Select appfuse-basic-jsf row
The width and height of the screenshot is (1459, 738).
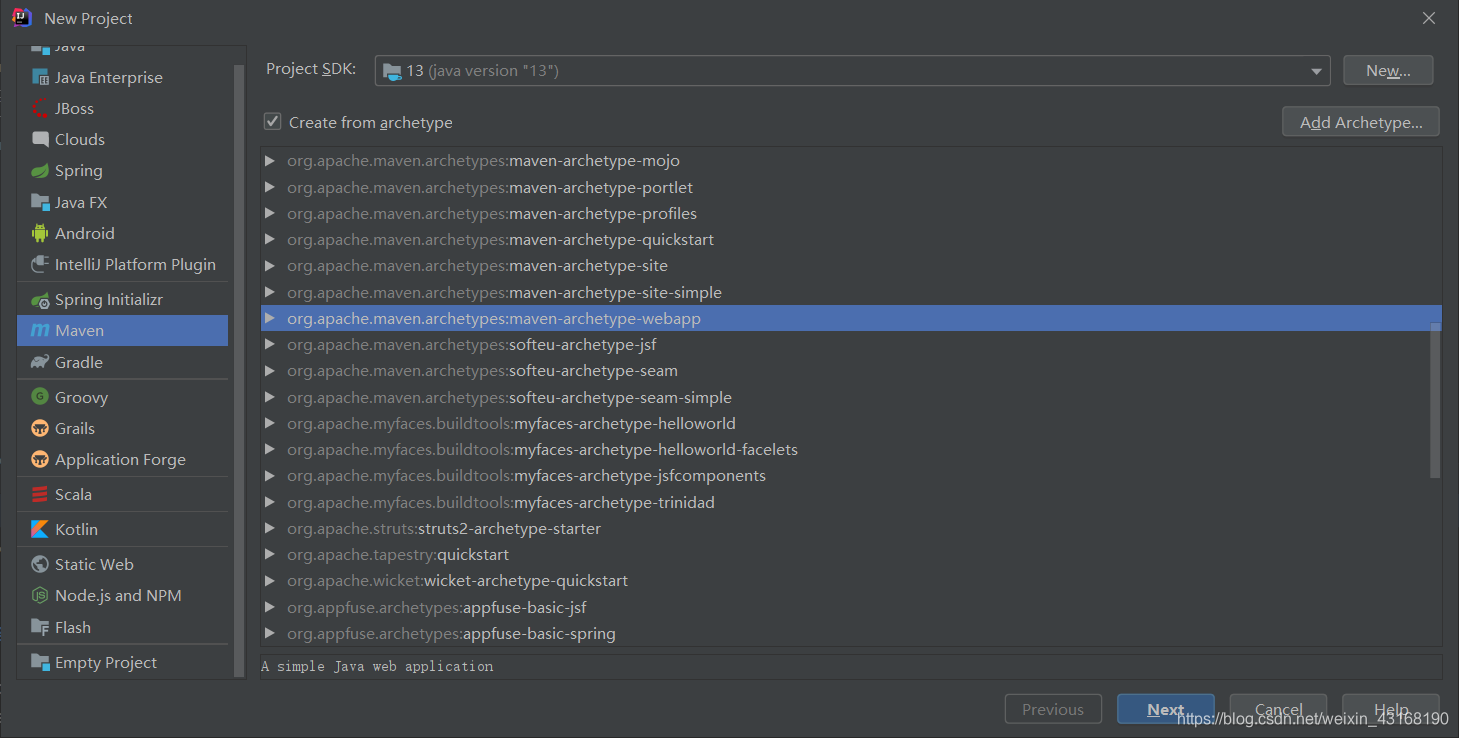tap(851, 607)
